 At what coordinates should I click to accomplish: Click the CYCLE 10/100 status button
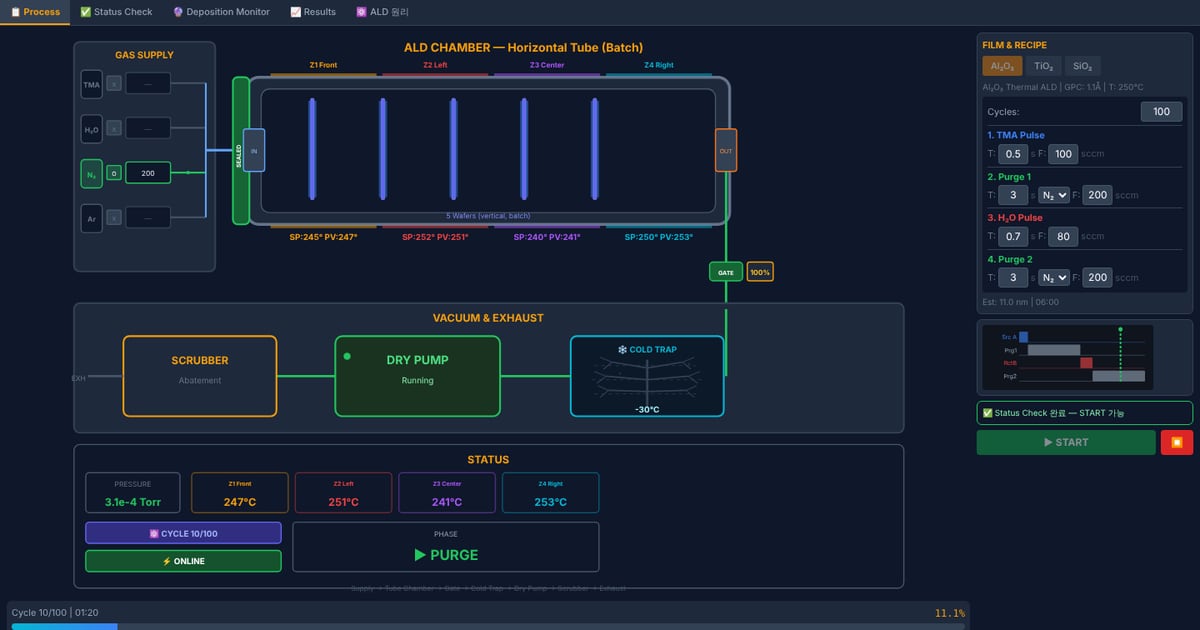click(183, 533)
